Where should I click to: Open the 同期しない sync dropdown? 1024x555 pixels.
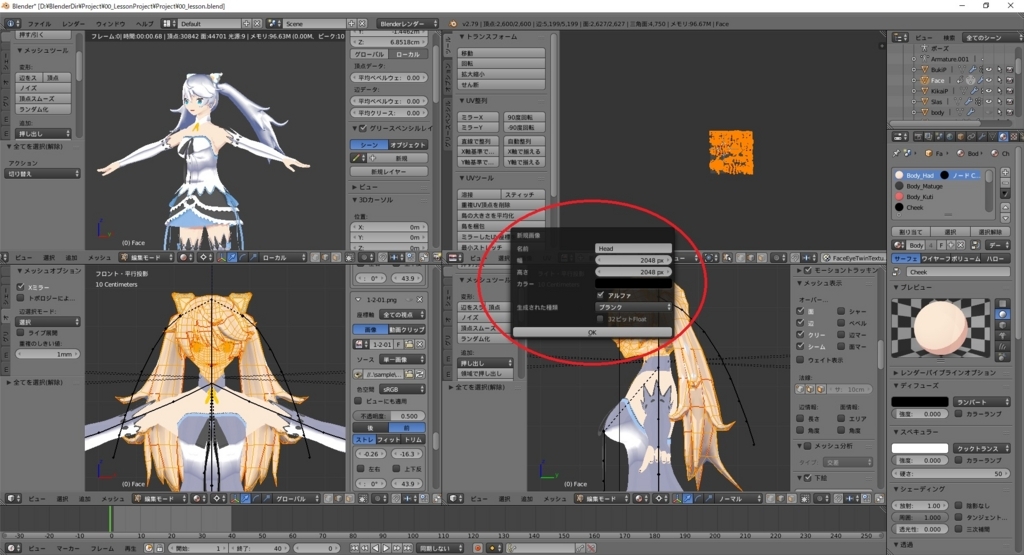(x=441, y=548)
